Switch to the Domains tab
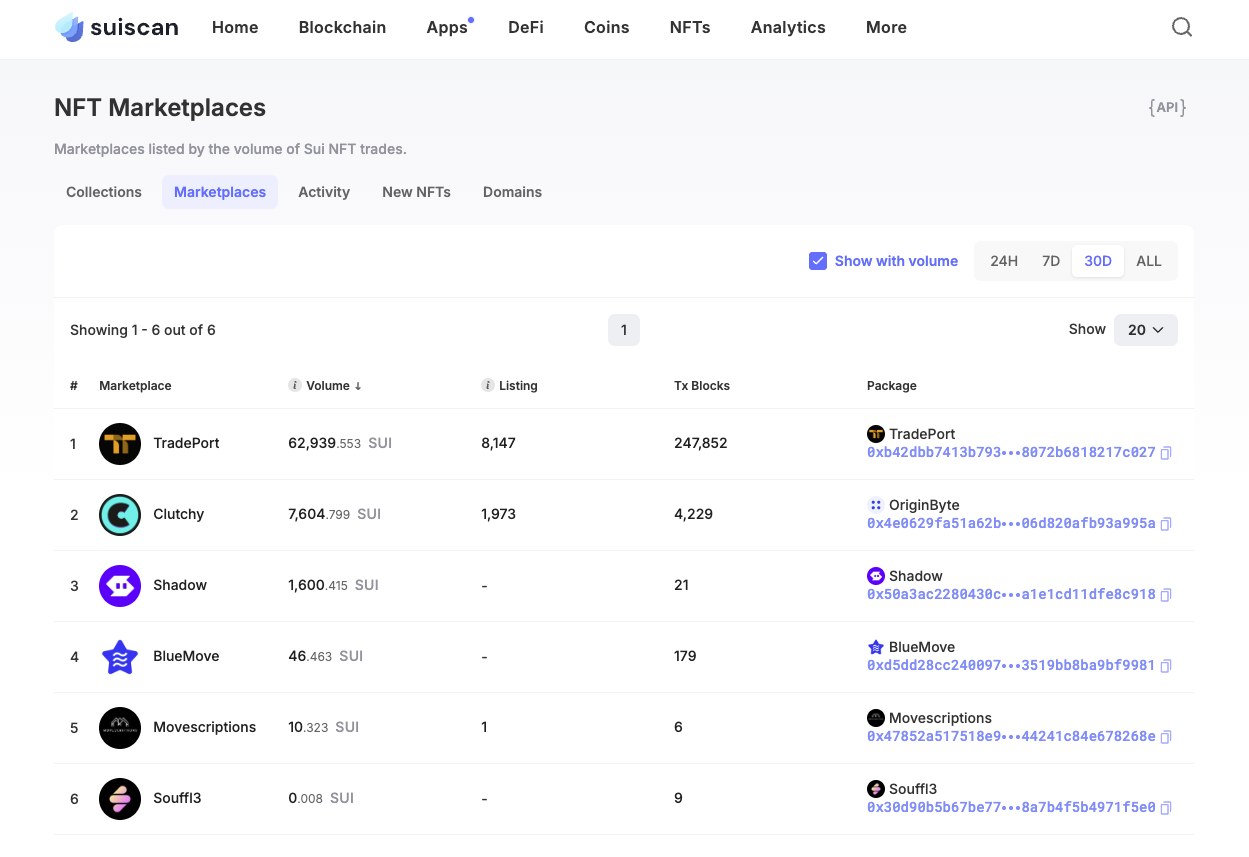Viewport: 1249px width, 857px height. pyautogui.click(x=512, y=192)
